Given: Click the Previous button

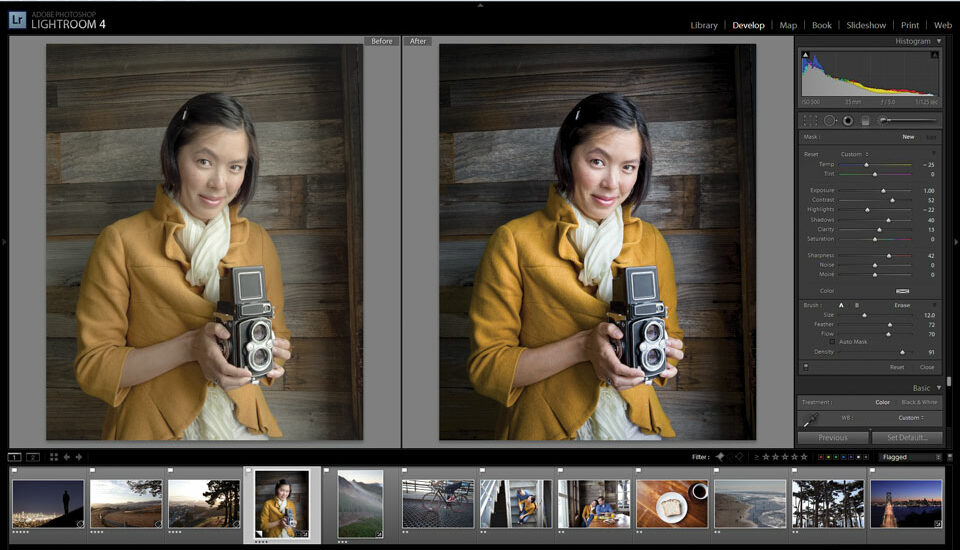Looking at the screenshot, I should coord(832,437).
